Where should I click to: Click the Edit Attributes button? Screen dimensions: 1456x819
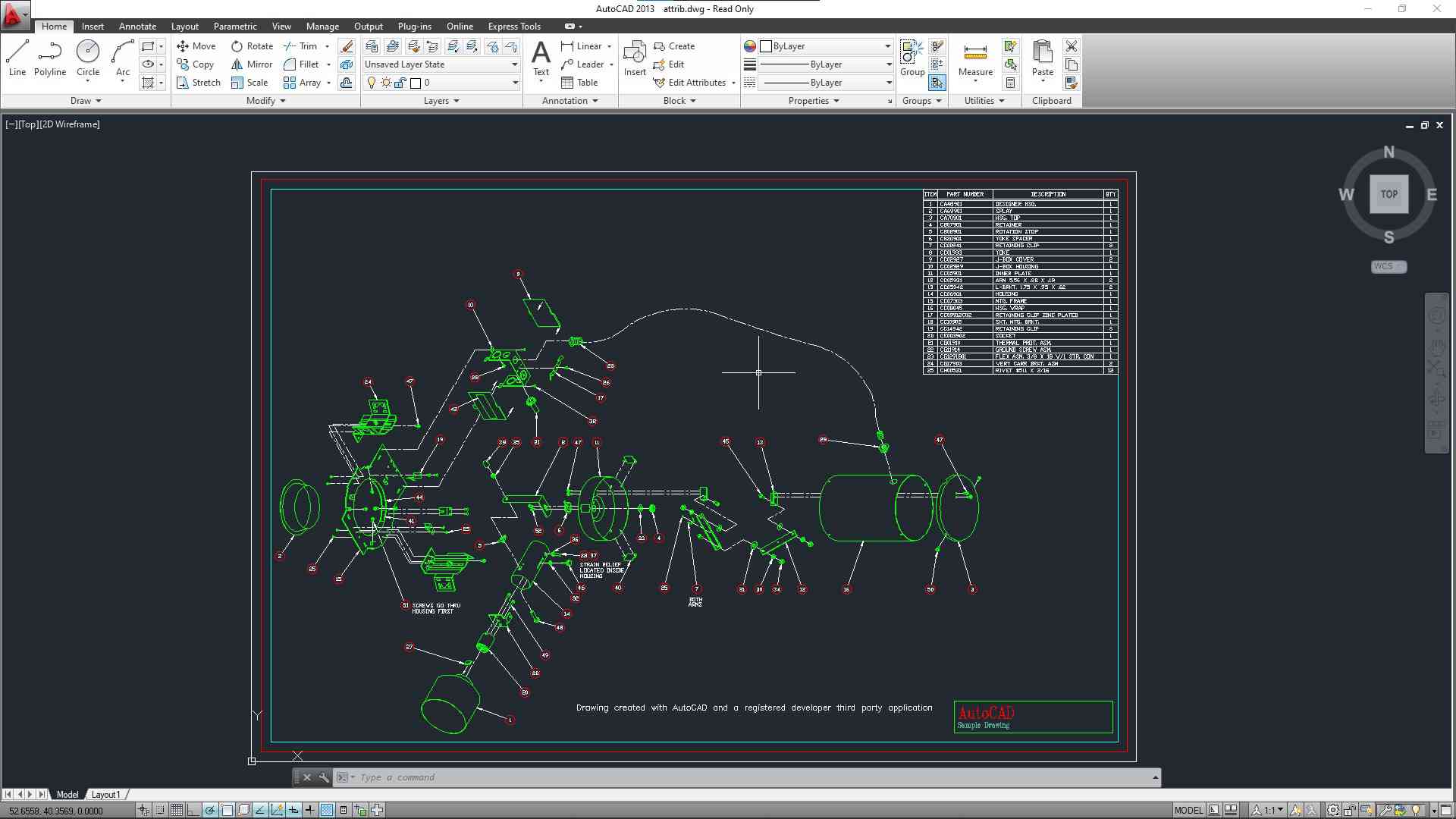click(x=690, y=83)
